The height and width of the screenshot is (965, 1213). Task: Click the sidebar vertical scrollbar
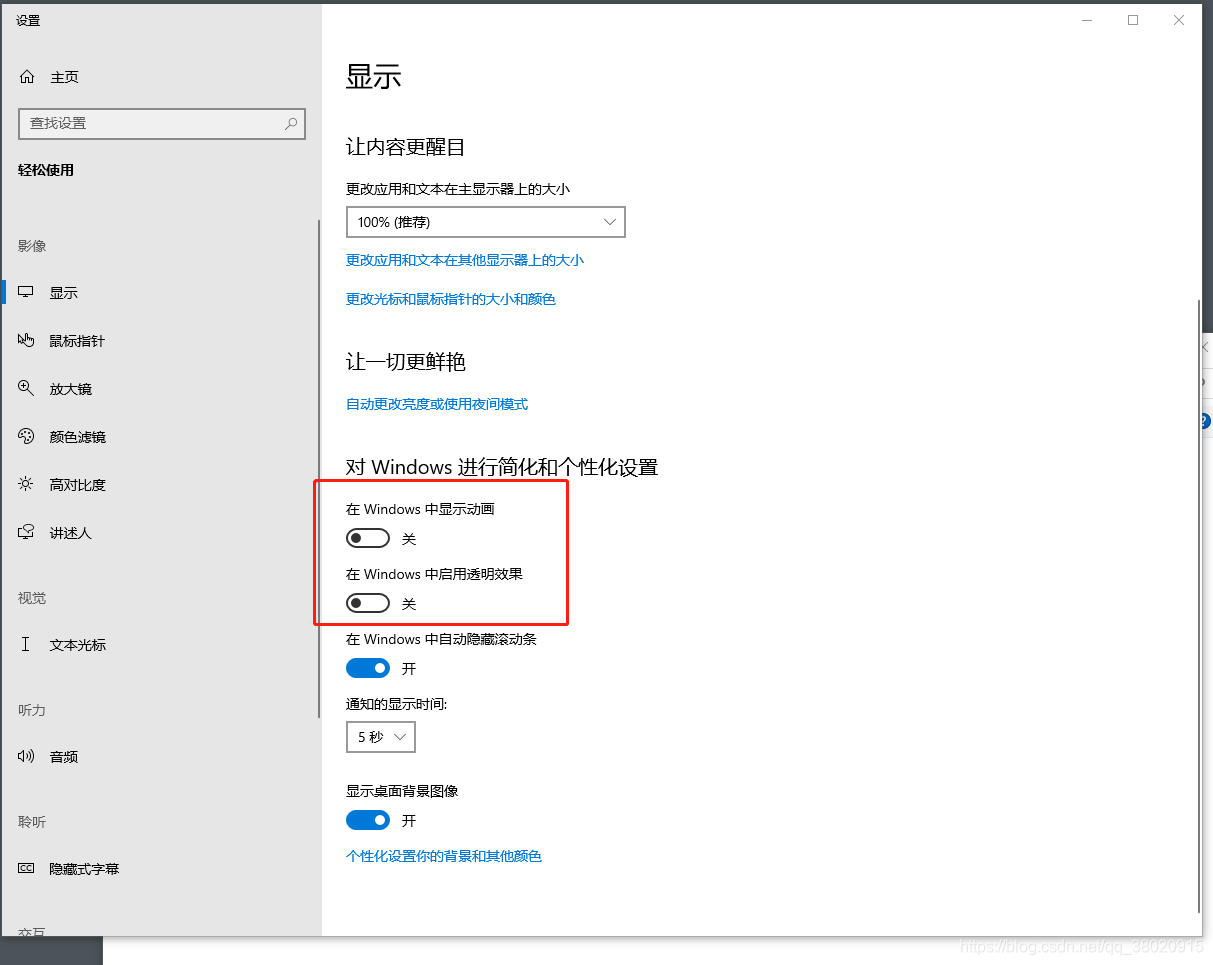pos(318,468)
